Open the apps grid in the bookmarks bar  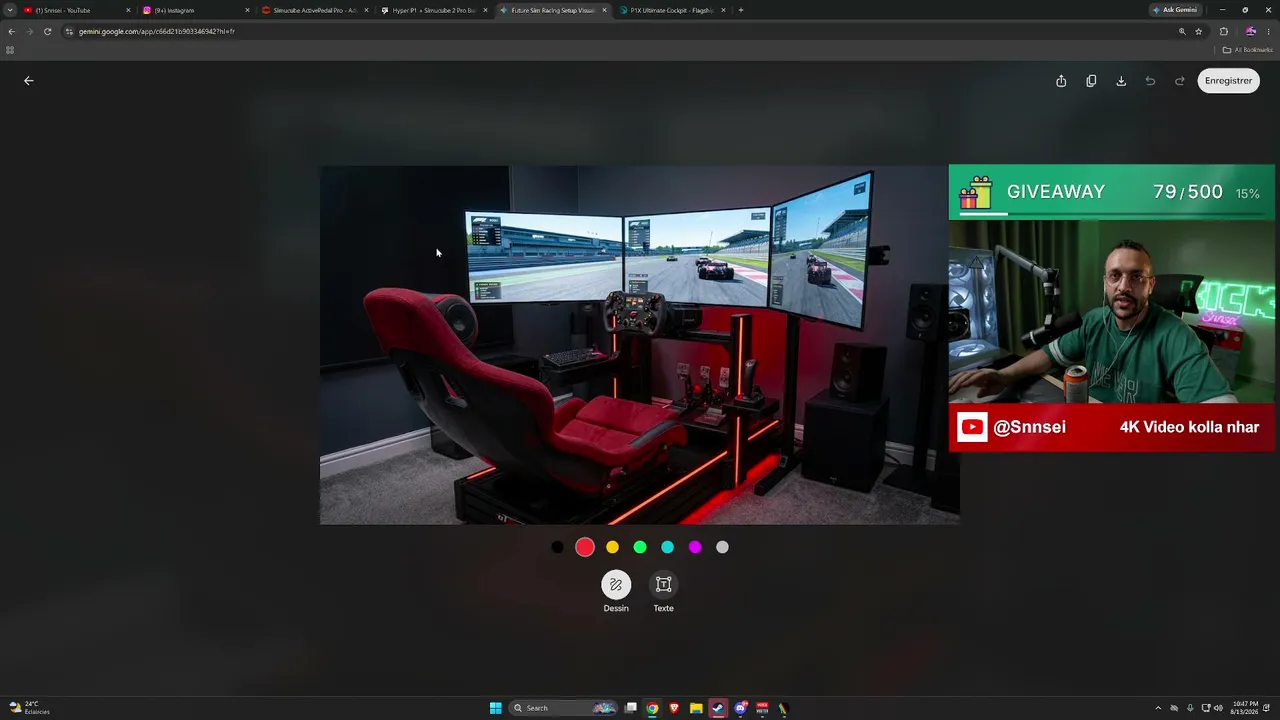coord(10,49)
